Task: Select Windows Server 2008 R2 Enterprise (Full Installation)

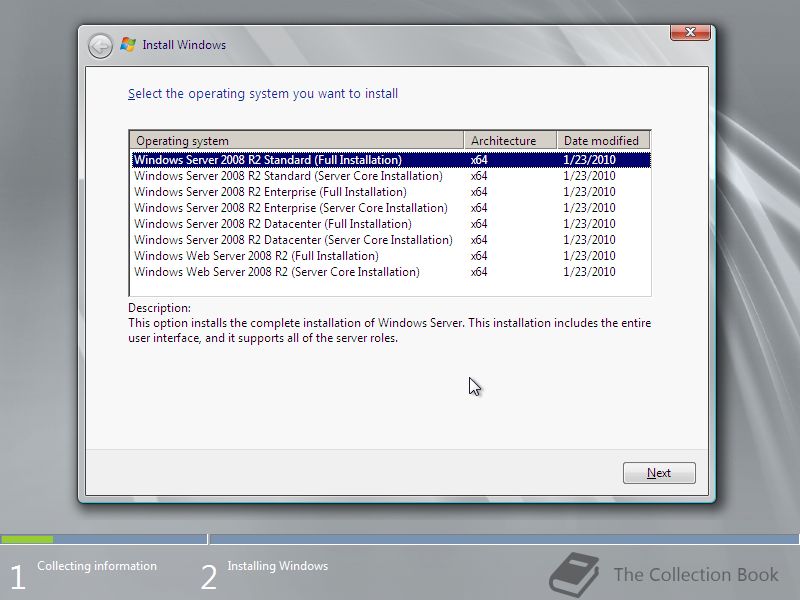Action: point(391,192)
